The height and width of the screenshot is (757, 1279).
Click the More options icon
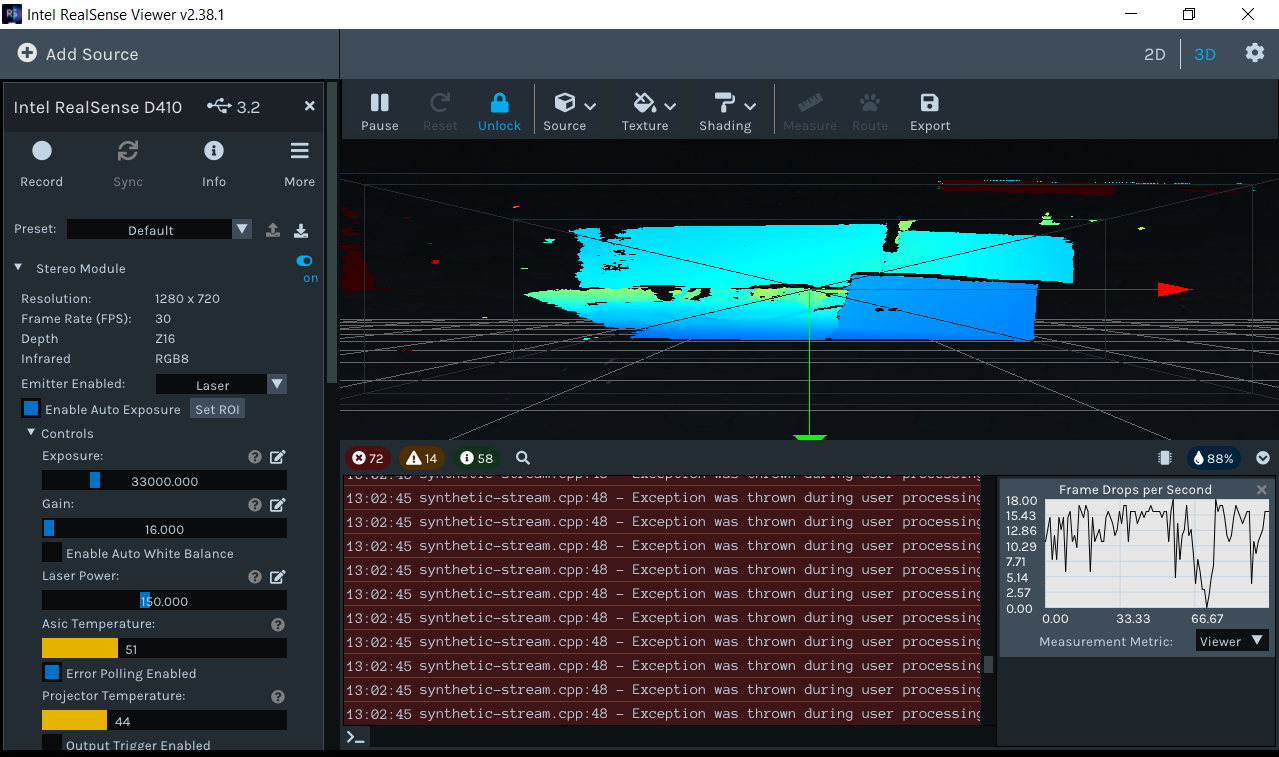[299, 150]
